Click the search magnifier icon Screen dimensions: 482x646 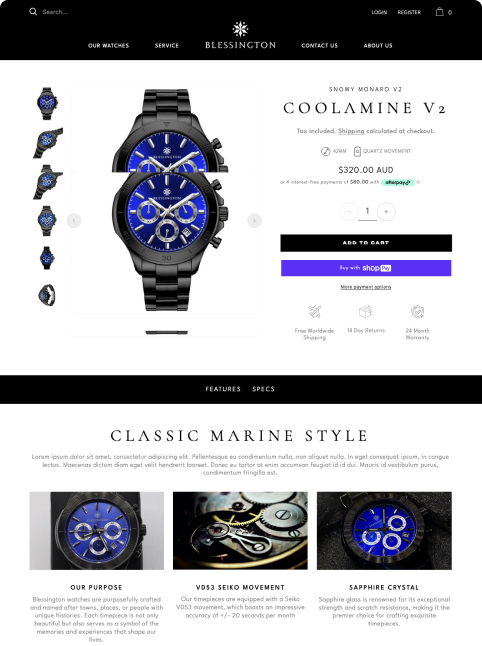click(33, 12)
